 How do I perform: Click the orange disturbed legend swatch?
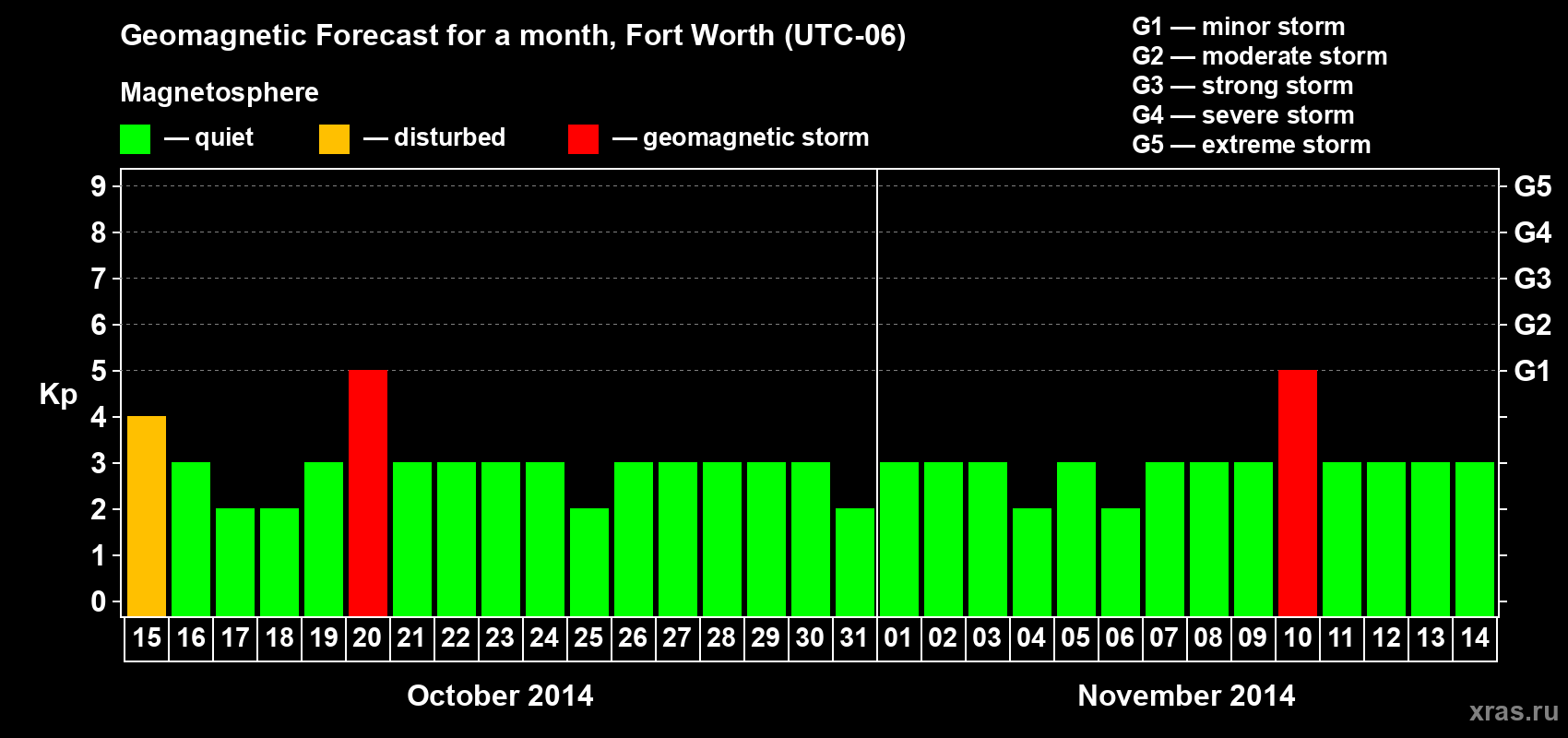point(334,139)
